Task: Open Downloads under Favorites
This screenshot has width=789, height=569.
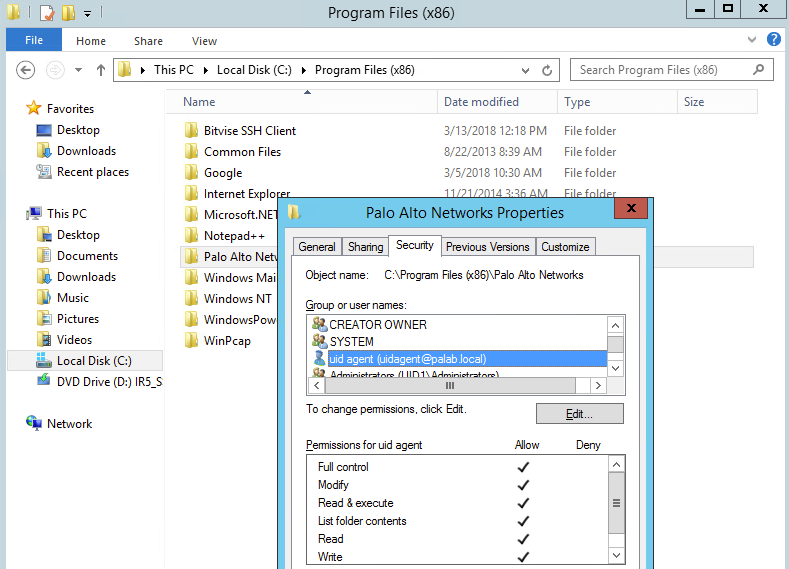Action: point(86,151)
